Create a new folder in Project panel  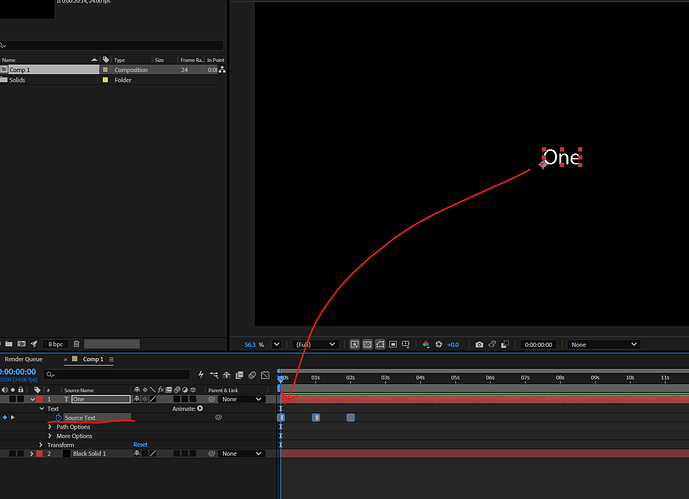click(9, 344)
